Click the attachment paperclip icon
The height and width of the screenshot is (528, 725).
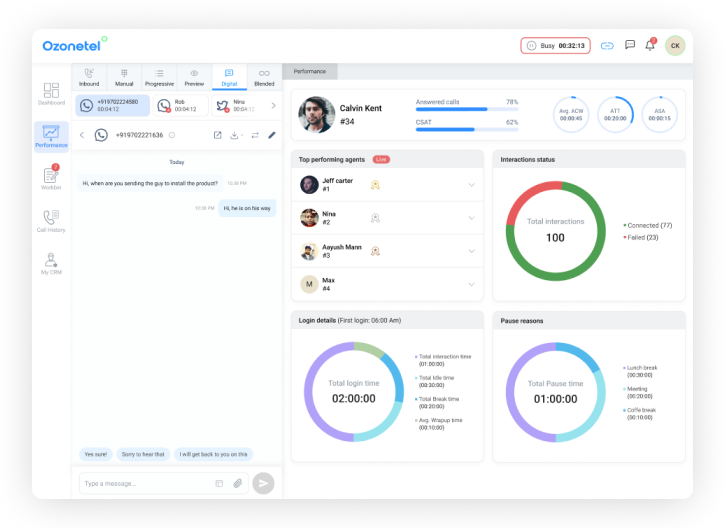click(x=238, y=483)
